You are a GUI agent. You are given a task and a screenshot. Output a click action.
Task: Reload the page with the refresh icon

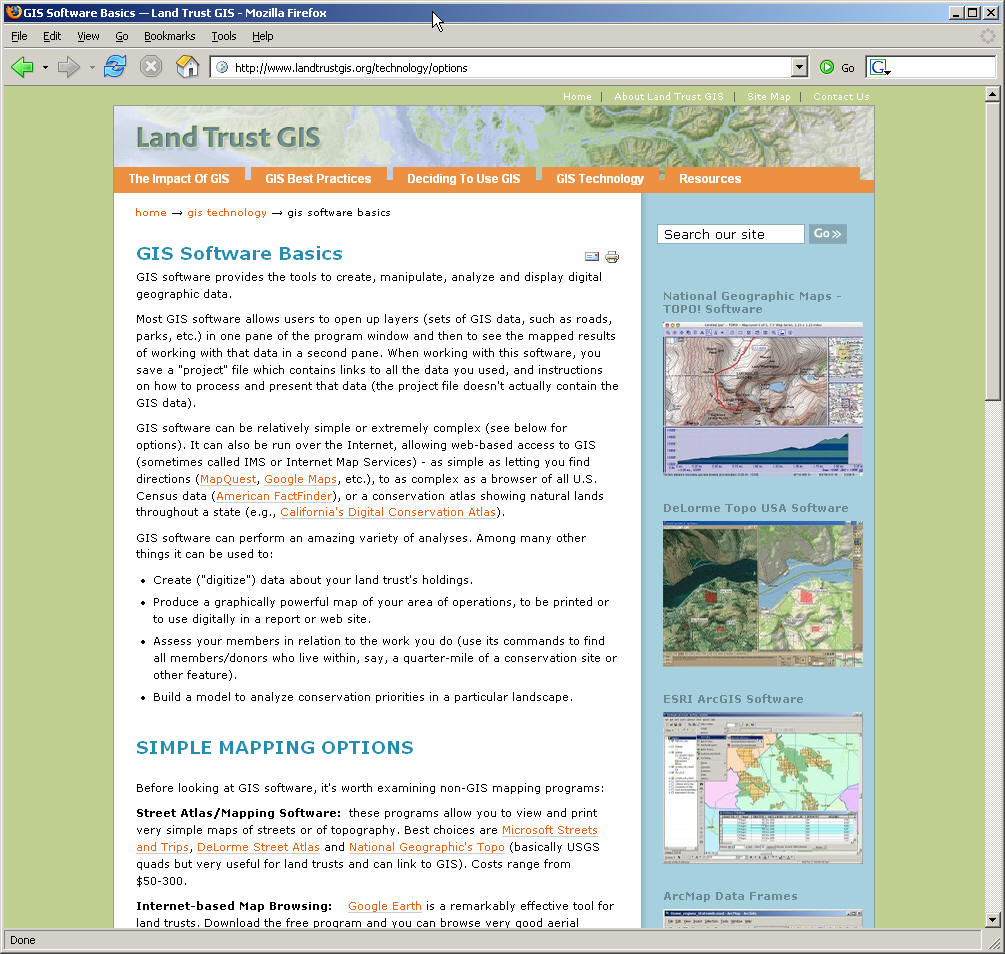click(x=115, y=67)
